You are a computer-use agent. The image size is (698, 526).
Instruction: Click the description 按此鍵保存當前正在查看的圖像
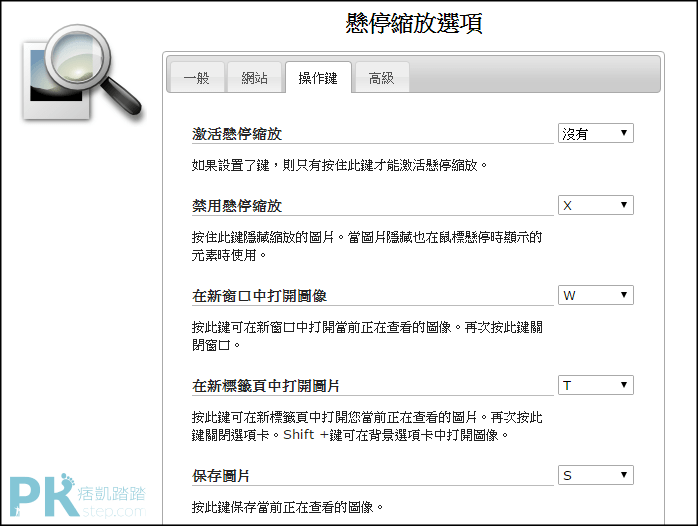287,507
